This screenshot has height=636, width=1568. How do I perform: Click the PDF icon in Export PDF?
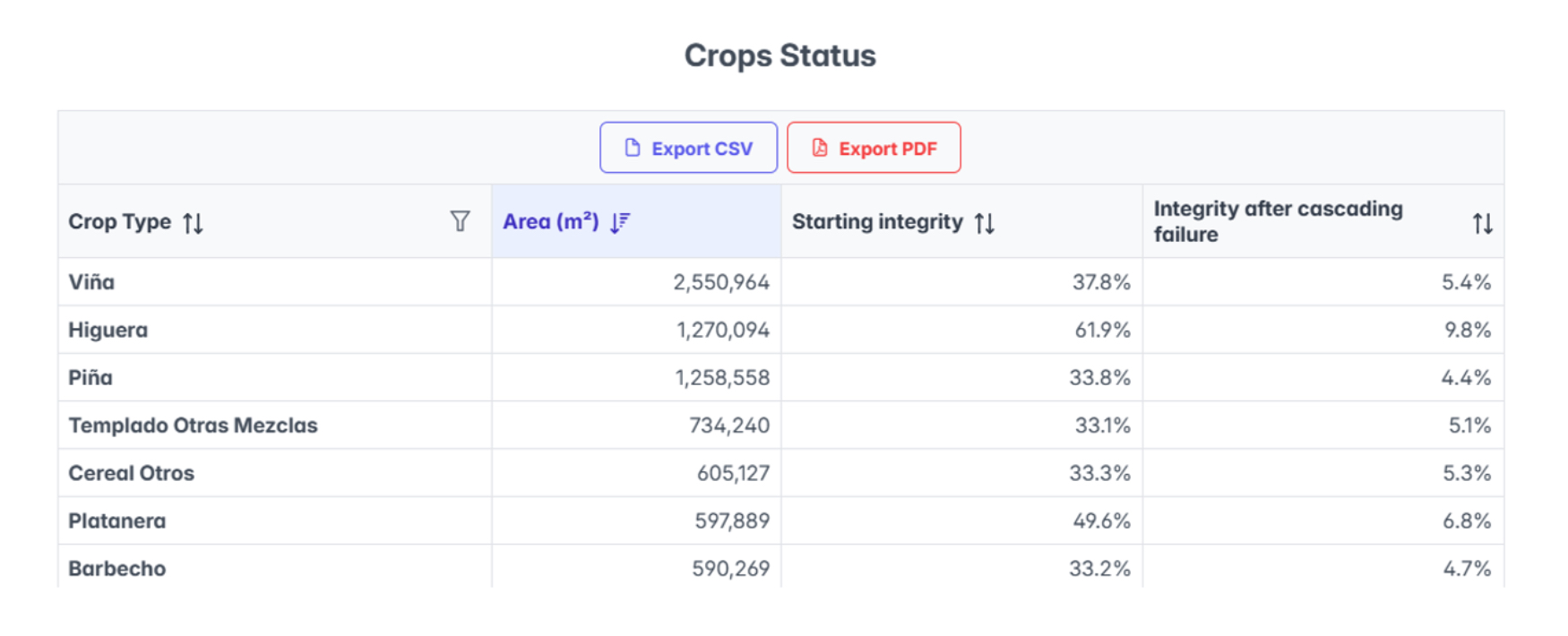point(820,148)
